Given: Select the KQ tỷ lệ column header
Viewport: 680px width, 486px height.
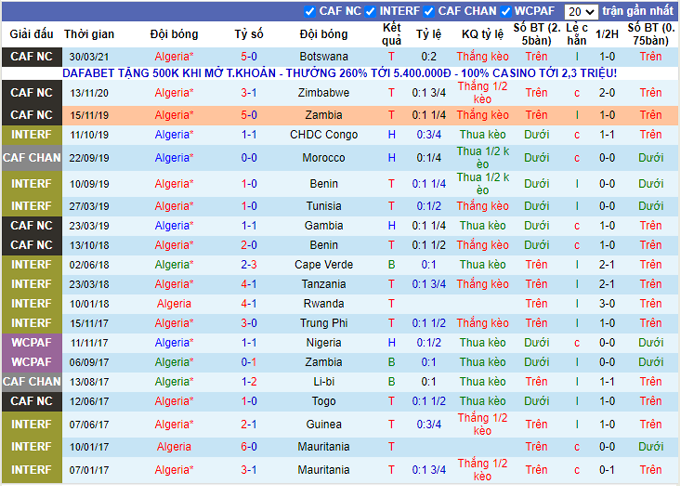Looking at the screenshot, I should pos(484,33).
